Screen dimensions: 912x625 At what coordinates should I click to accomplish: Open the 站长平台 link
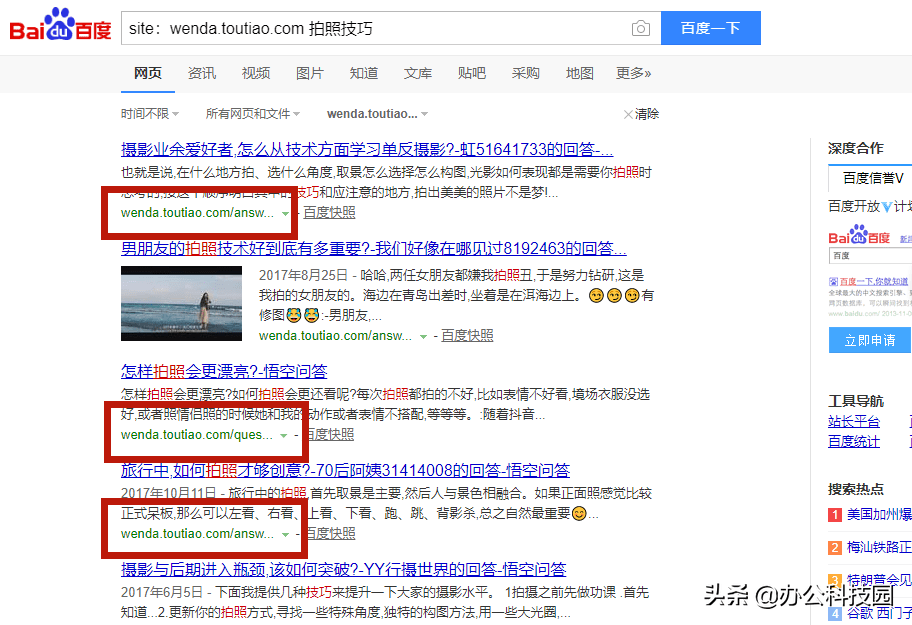point(854,422)
